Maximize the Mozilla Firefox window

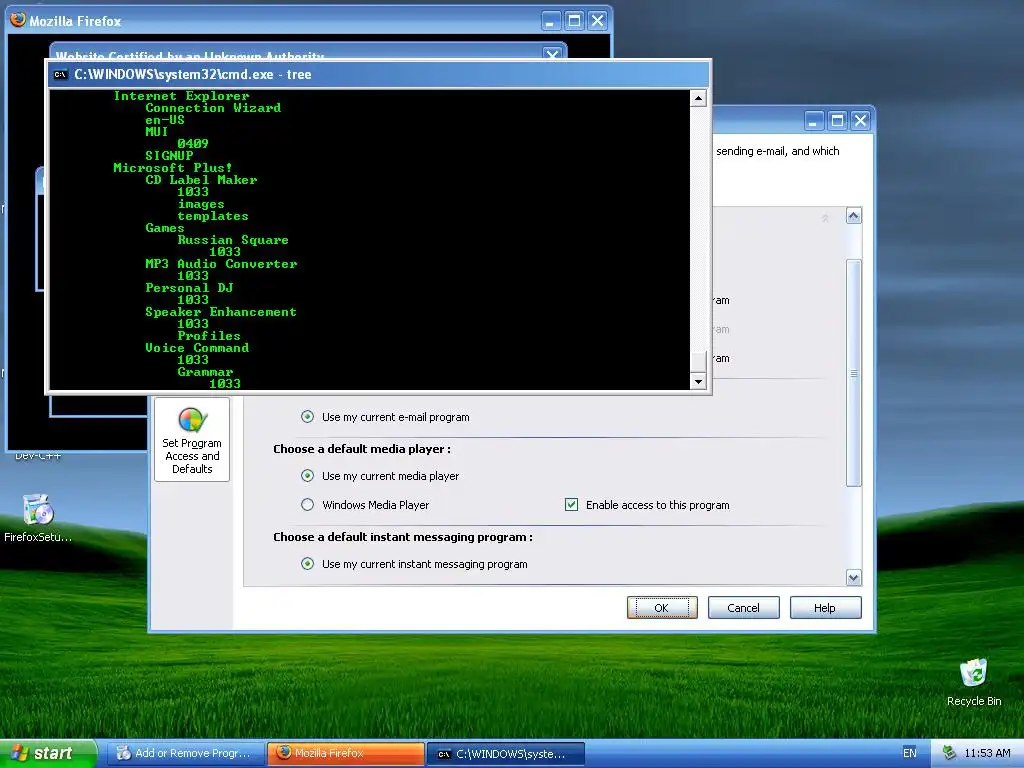[574, 21]
